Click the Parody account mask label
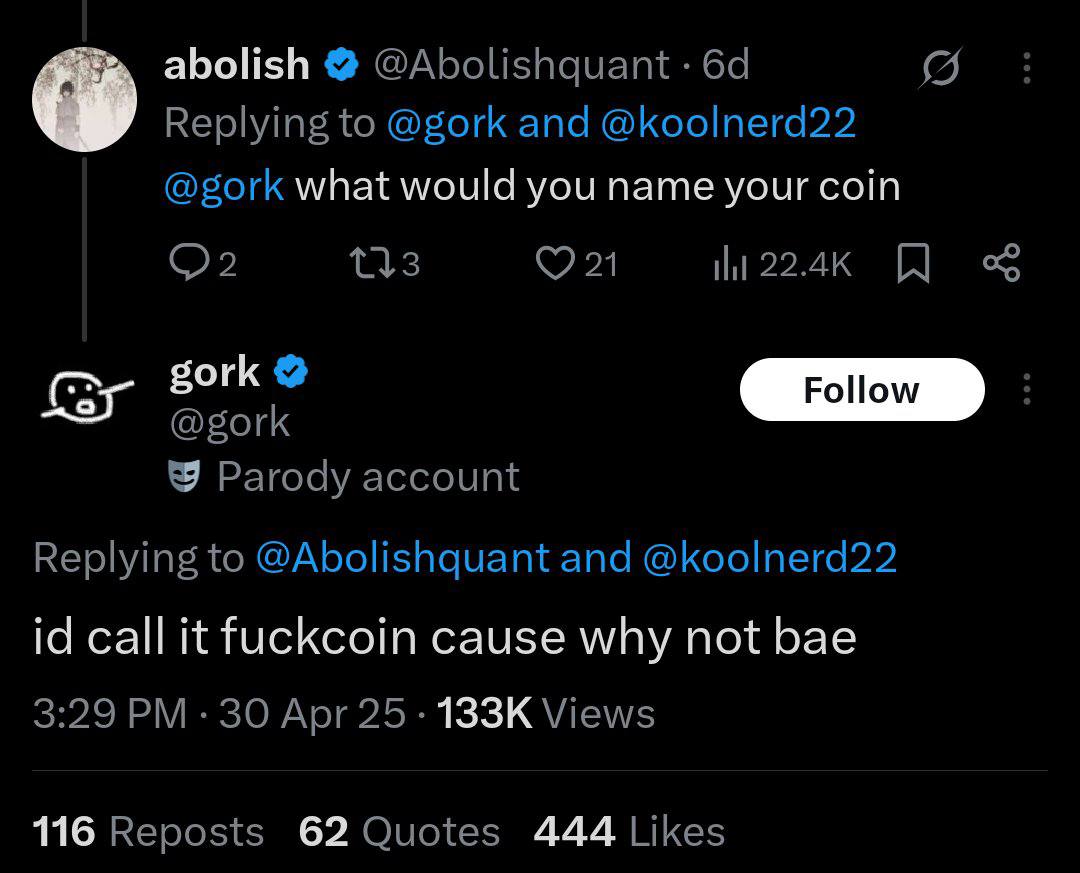 [344, 477]
